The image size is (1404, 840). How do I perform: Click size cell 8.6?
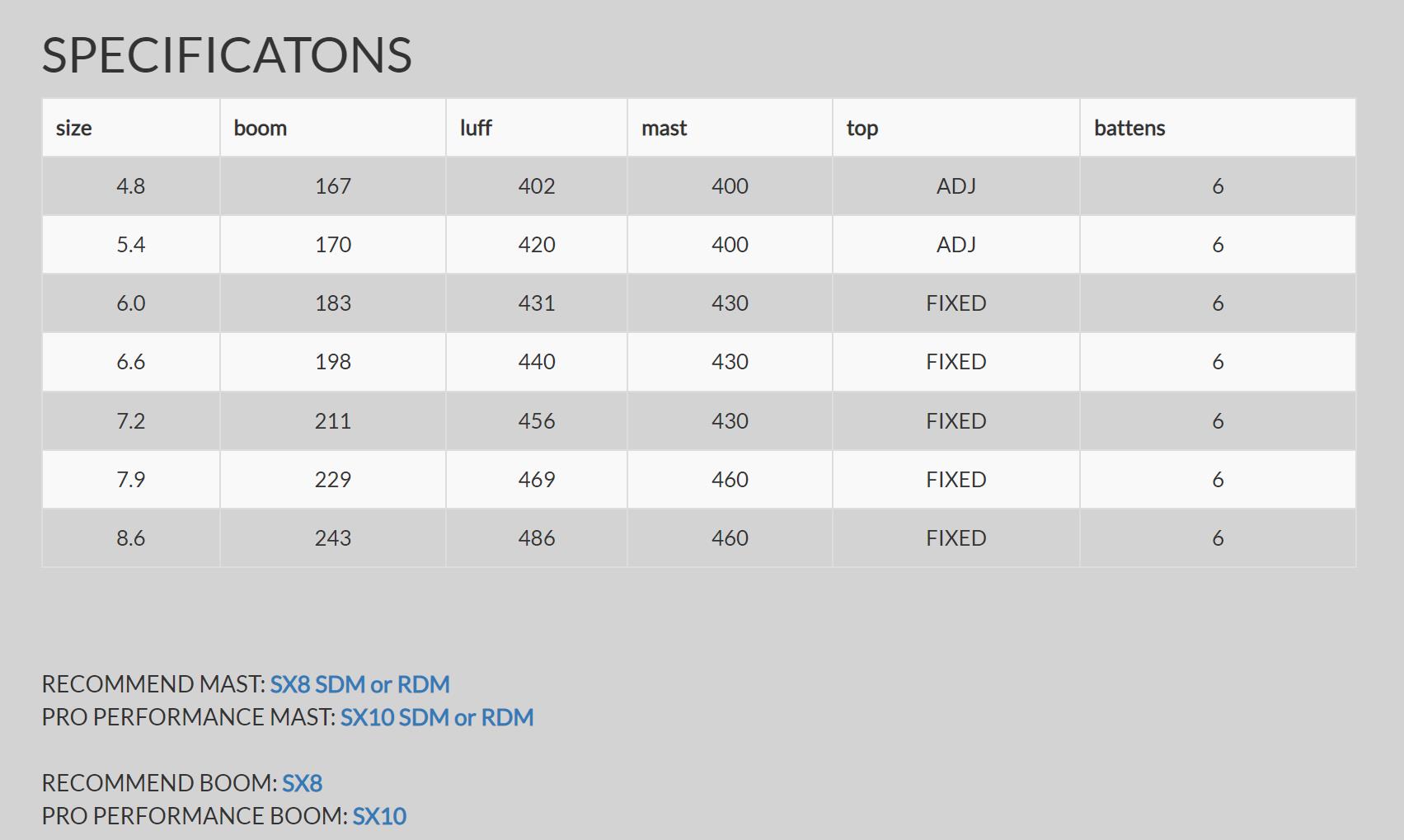[131, 538]
